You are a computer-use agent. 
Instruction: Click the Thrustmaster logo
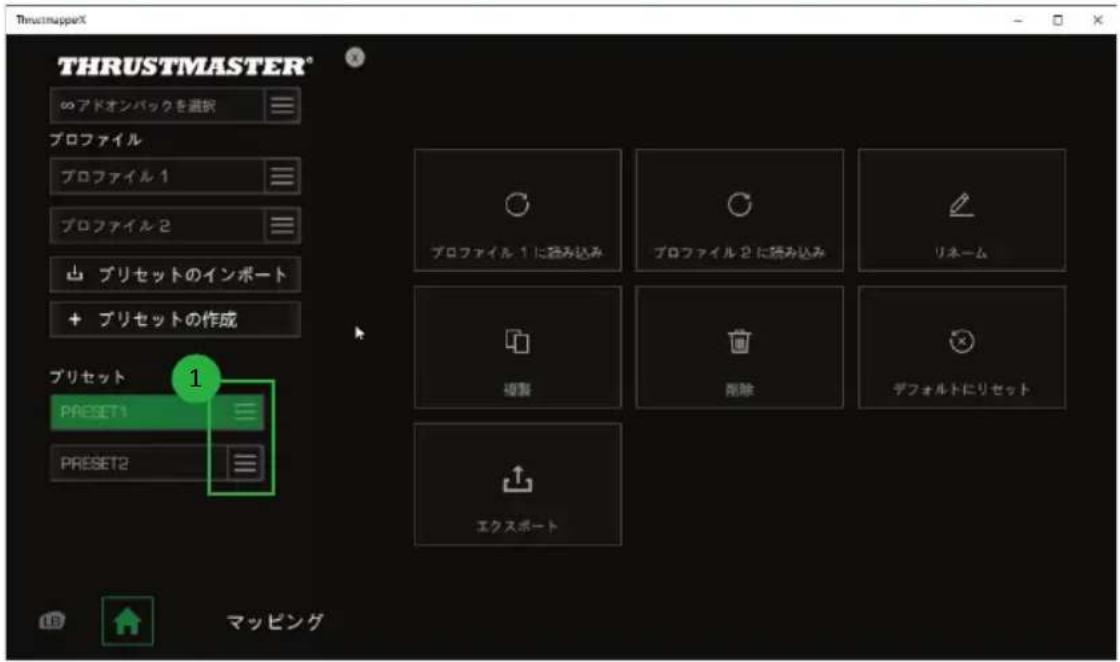[185, 66]
